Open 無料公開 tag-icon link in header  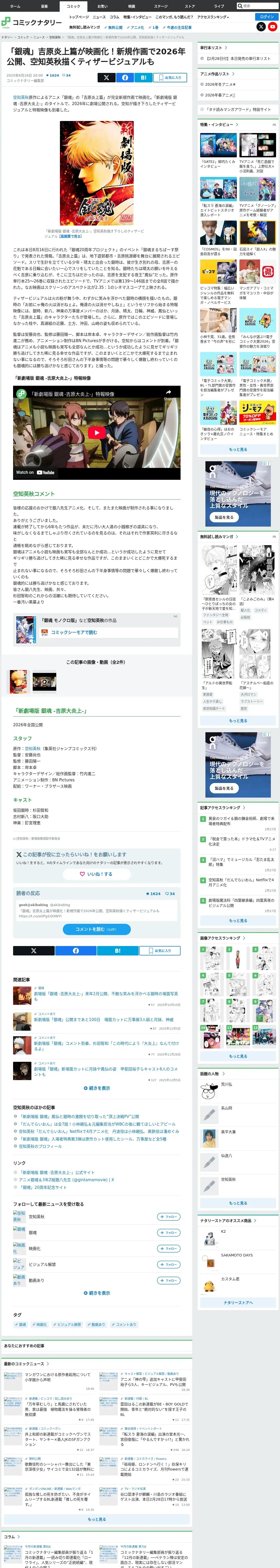[x=114, y=27]
